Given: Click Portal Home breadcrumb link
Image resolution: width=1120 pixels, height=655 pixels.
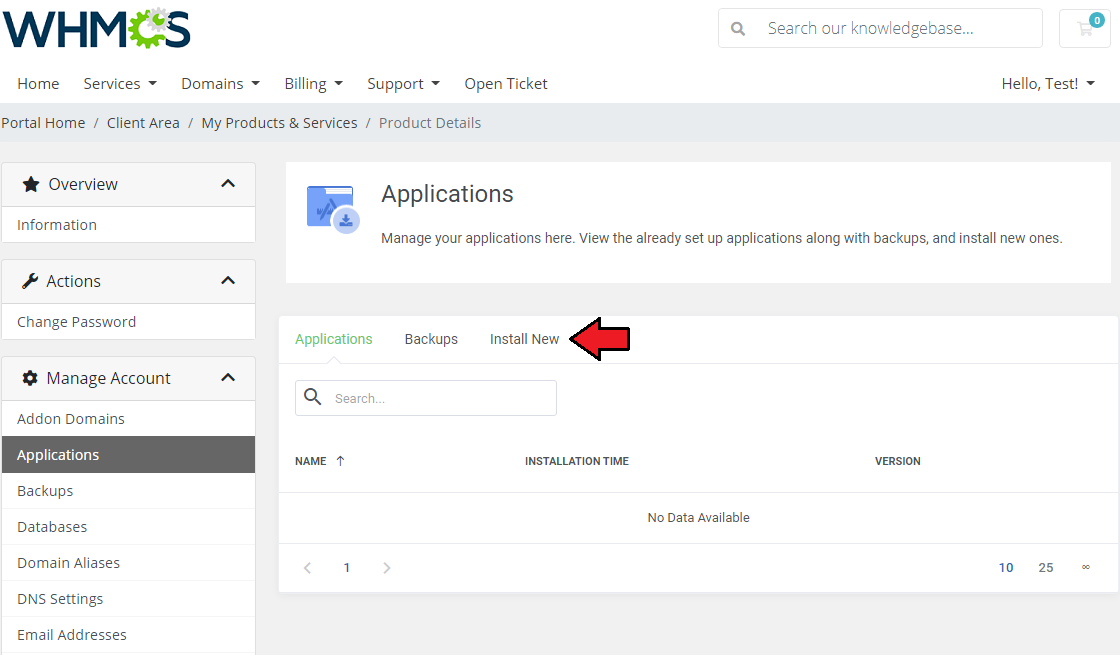Looking at the screenshot, I should [x=43, y=123].
